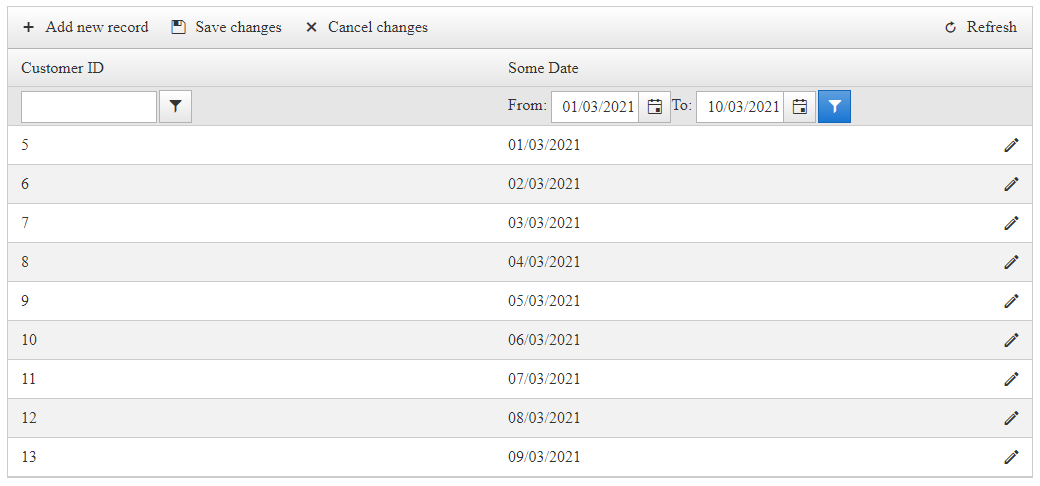Click the Customer ID filter funnel icon
Screen dimensions: 1040x486
tap(175, 106)
